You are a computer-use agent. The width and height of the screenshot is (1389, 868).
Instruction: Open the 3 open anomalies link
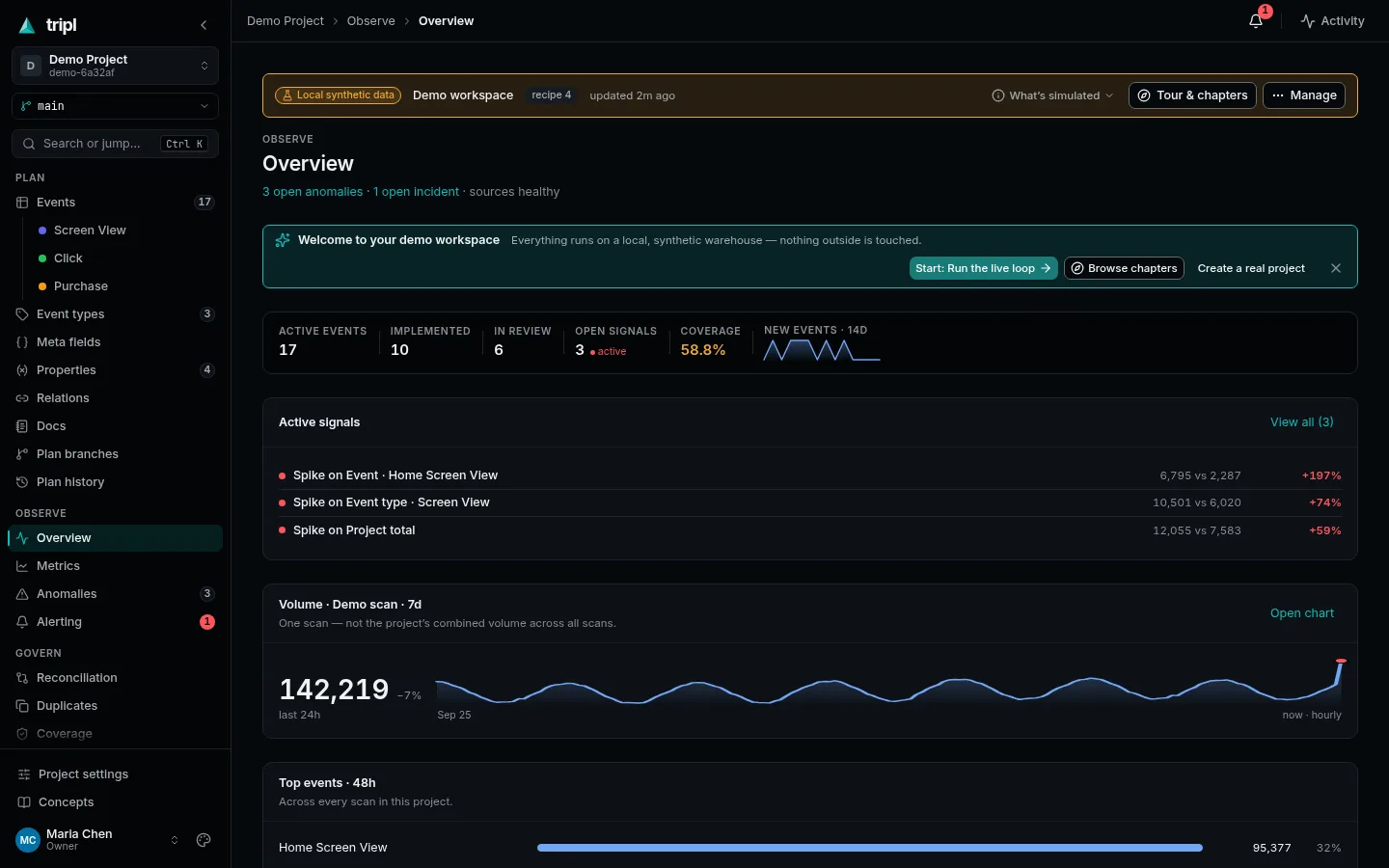[x=313, y=192]
